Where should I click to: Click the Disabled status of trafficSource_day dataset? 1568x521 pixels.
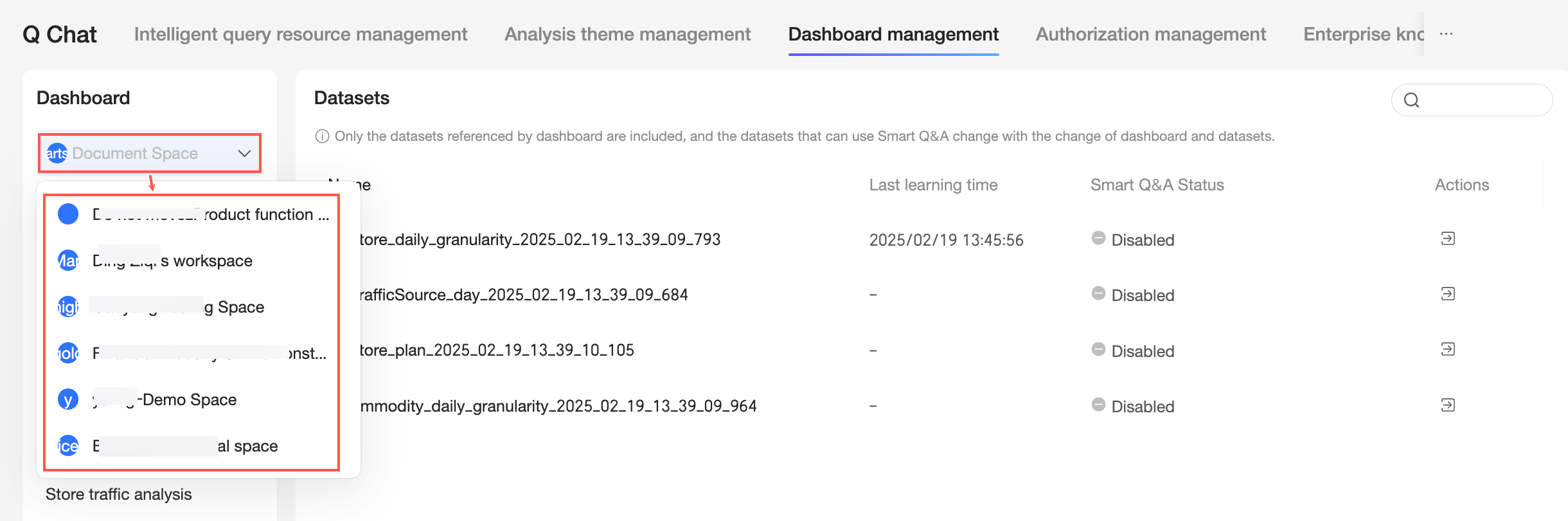[x=1142, y=295]
